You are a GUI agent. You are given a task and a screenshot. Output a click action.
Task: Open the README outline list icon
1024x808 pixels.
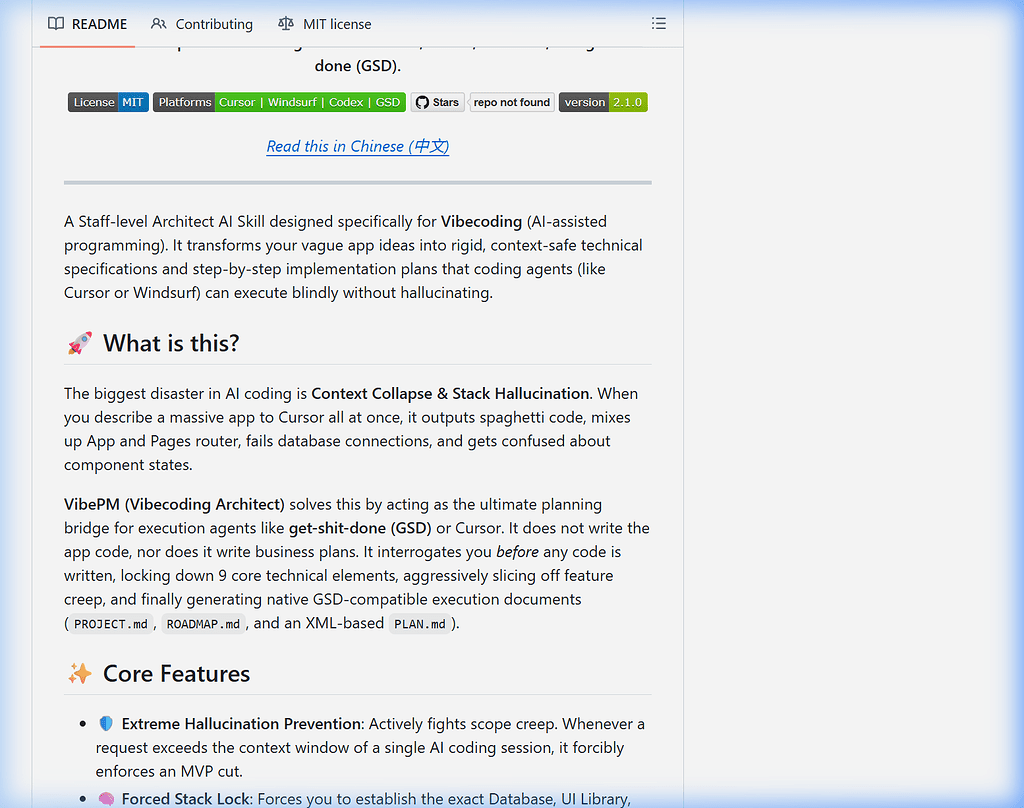point(658,24)
